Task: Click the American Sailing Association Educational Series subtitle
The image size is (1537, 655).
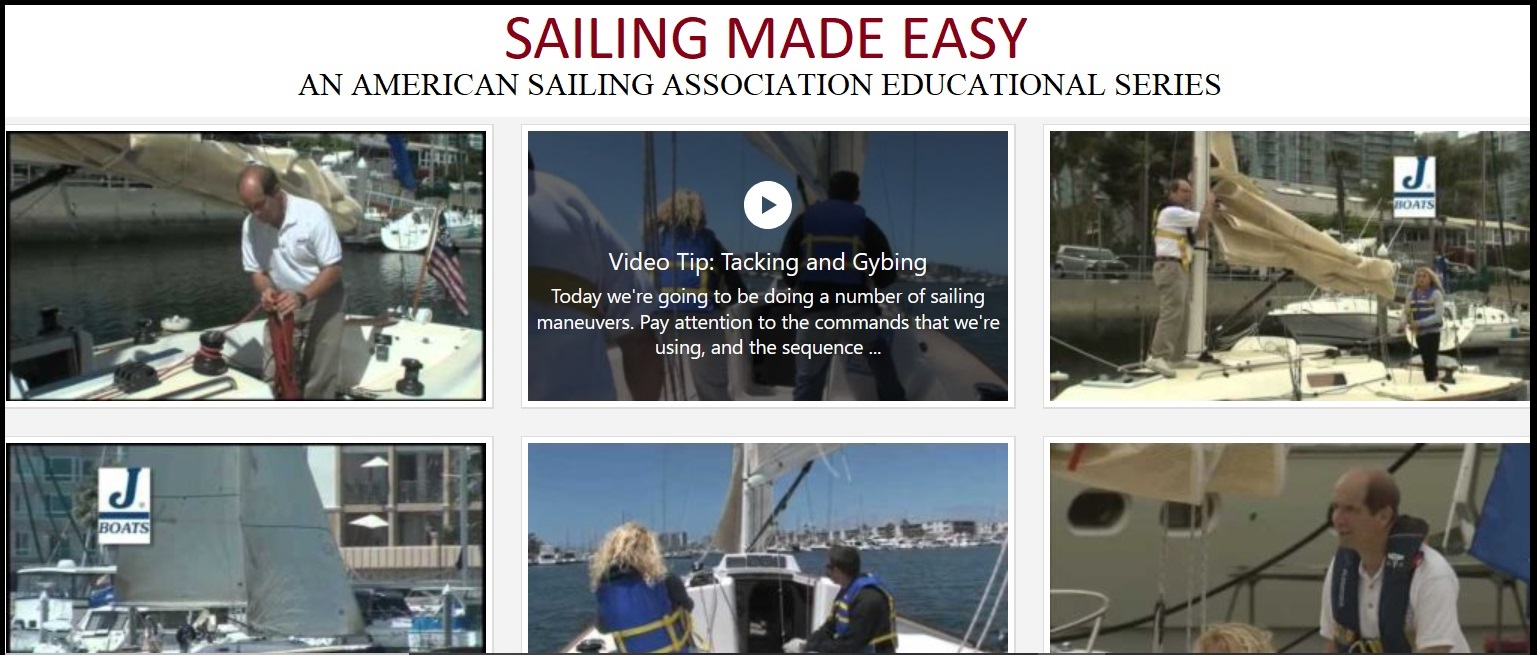Action: 760,85
